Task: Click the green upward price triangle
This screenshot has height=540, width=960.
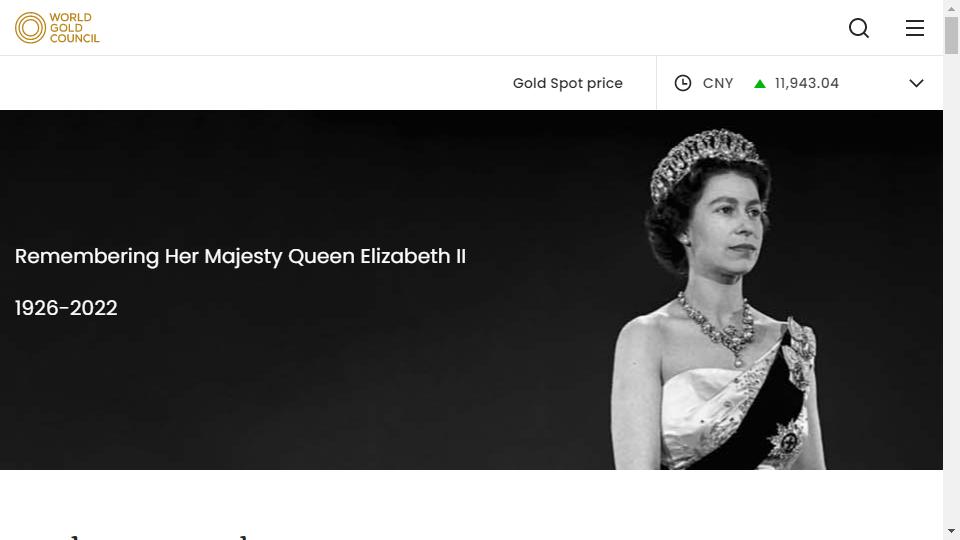Action: pos(760,84)
